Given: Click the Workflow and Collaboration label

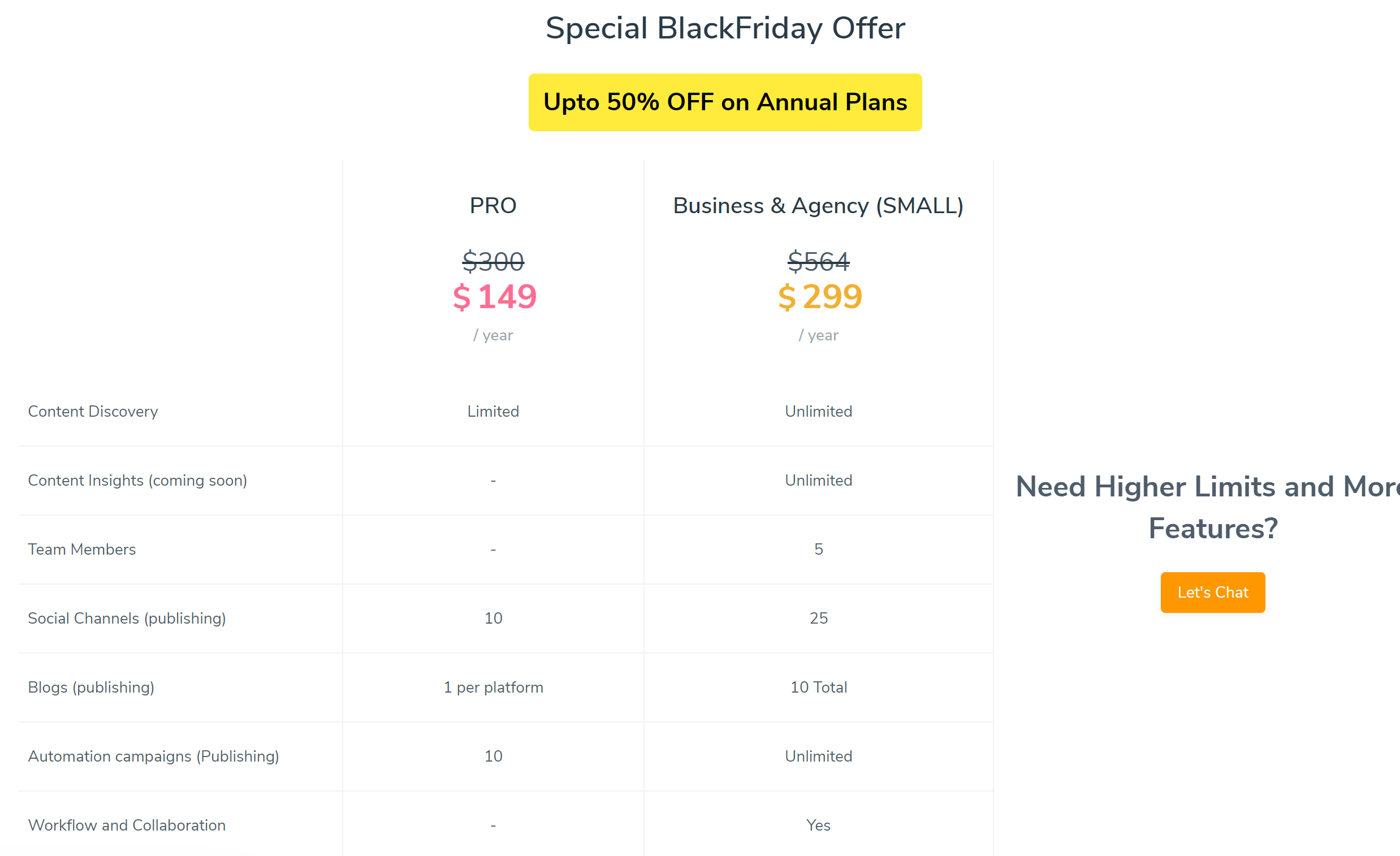Looking at the screenshot, I should coord(126,825).
